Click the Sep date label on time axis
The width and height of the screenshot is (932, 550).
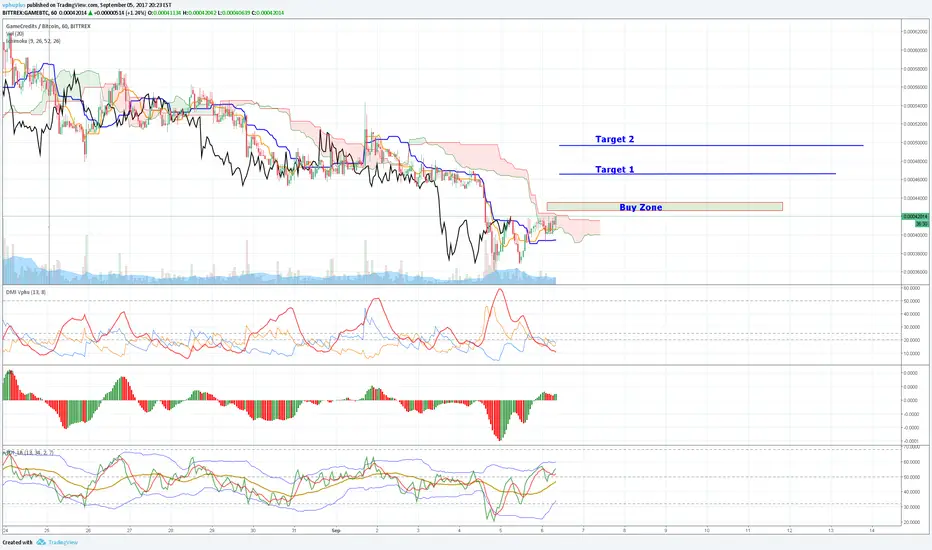pos(336,530)
